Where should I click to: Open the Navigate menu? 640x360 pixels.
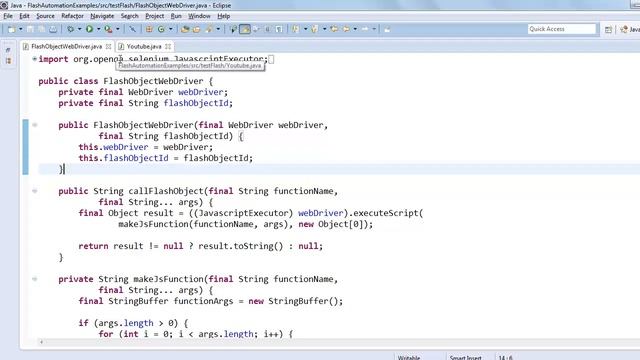(102, 16)
